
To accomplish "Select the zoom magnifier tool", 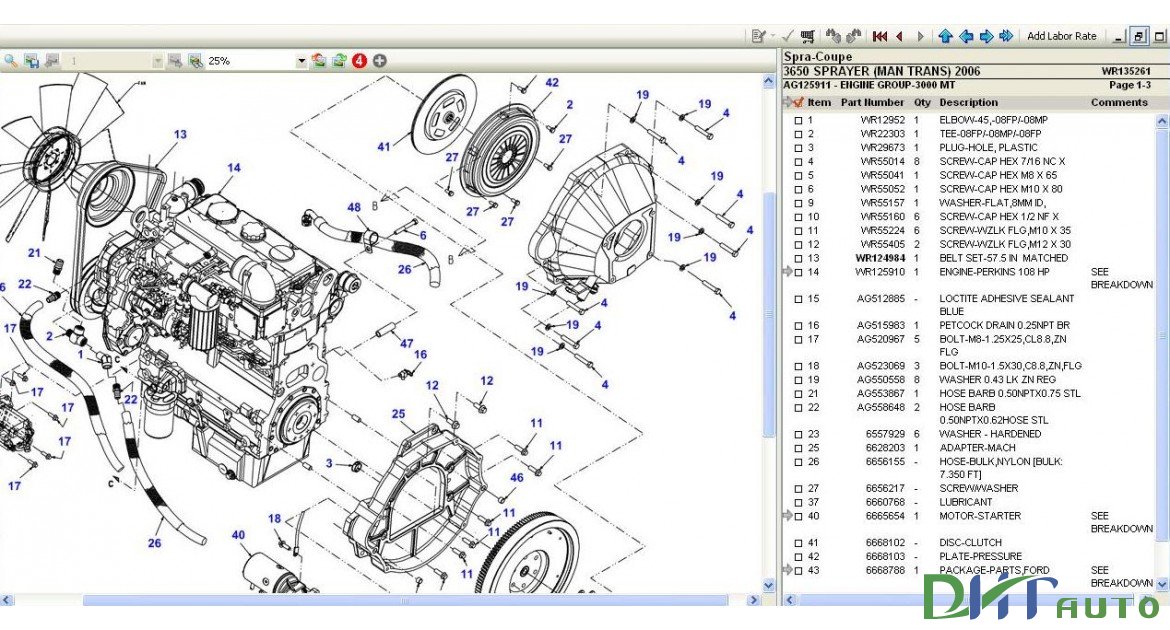I will 10,61.
